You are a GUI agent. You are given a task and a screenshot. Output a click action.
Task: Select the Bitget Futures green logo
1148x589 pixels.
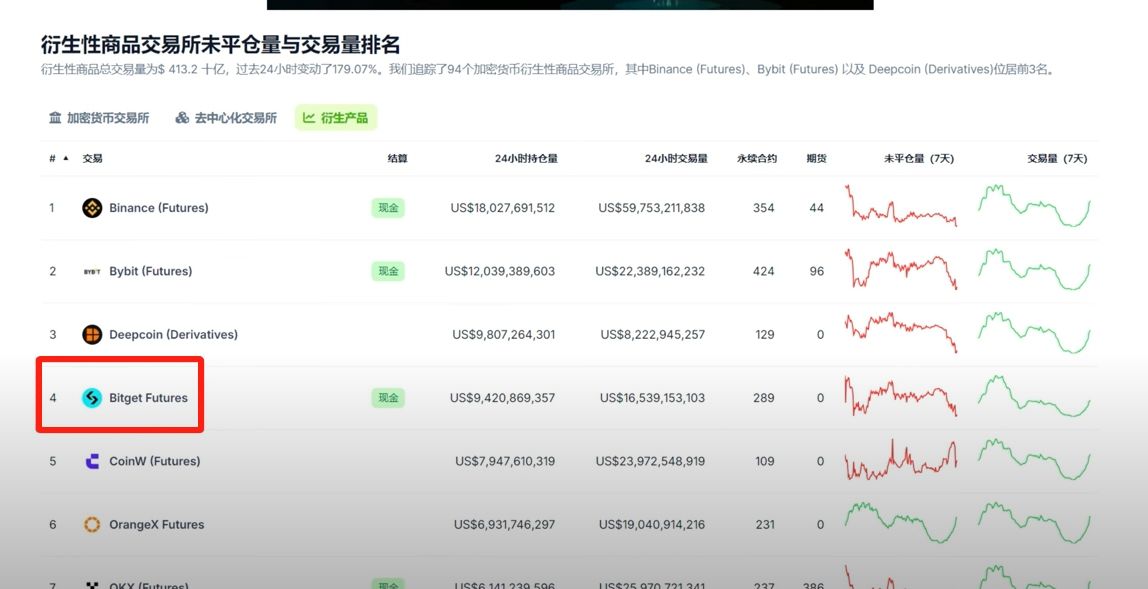tap(90, 397)
